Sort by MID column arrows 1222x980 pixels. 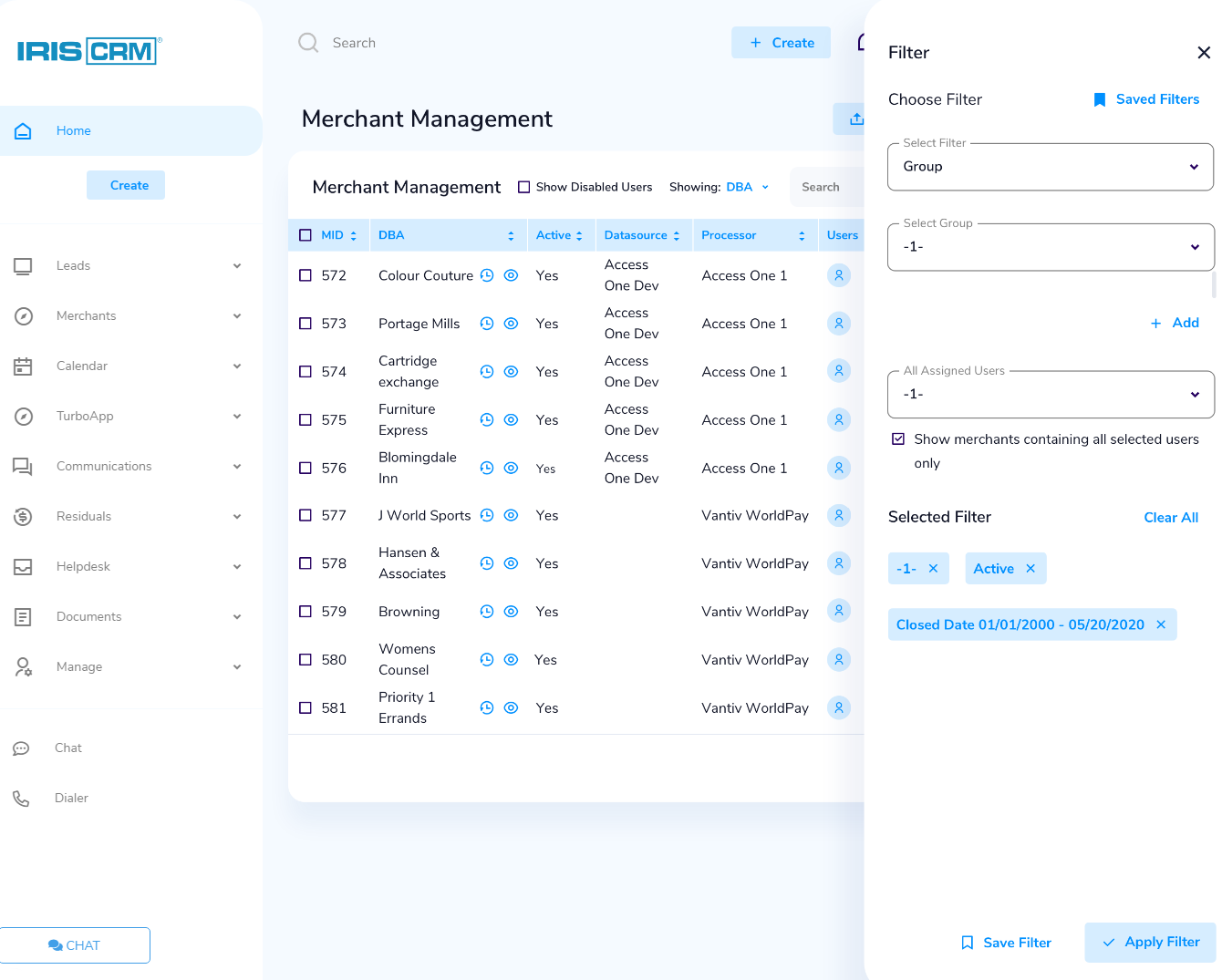click(354, 236)
